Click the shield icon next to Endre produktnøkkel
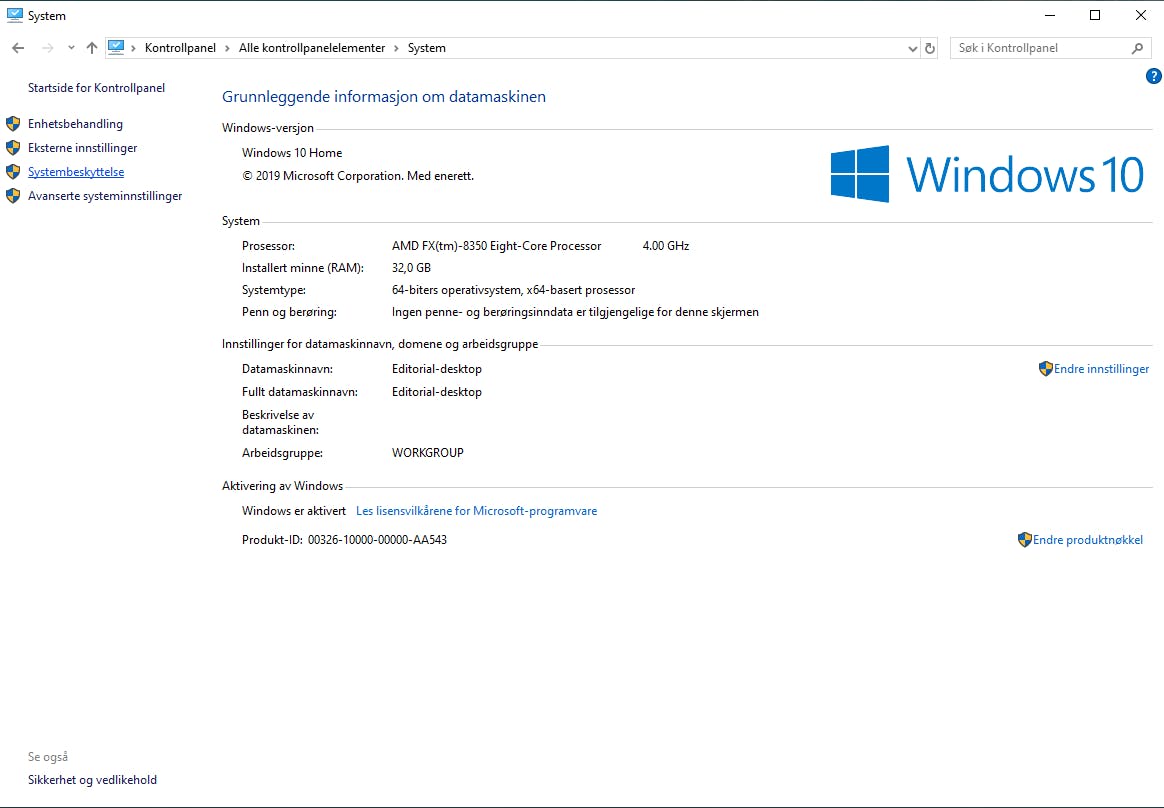This screenshot has height=808, width=1164. coord(1024,540)
